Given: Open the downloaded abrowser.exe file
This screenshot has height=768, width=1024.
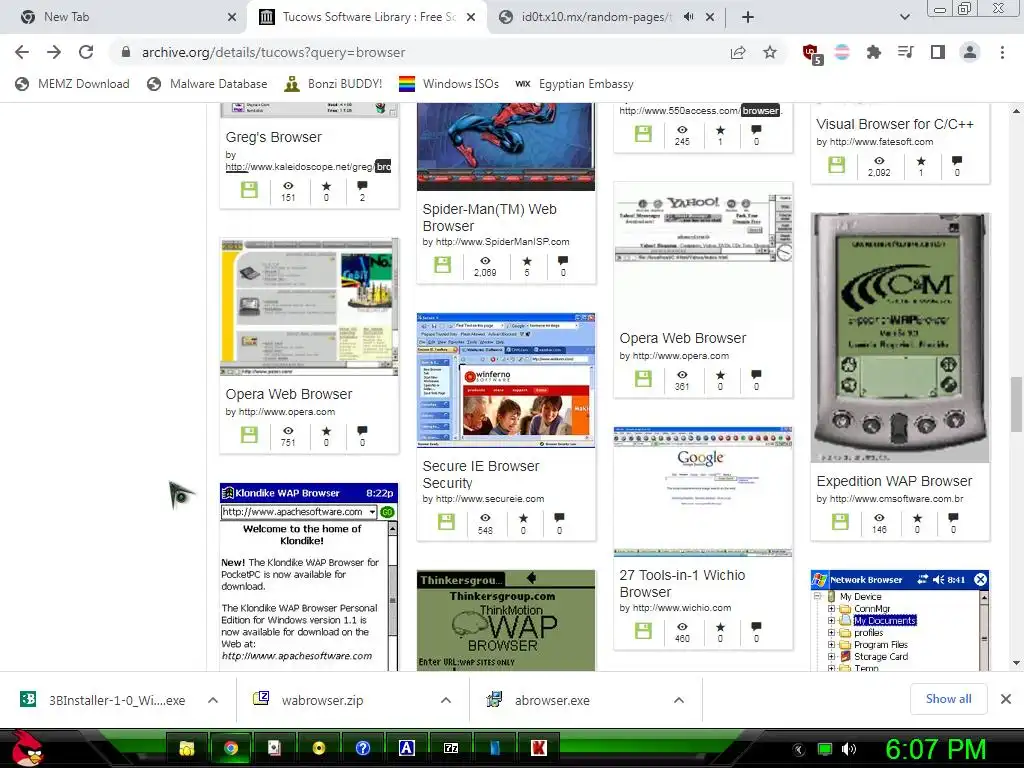Looking at the screenshot, I should tap(552, 700).
